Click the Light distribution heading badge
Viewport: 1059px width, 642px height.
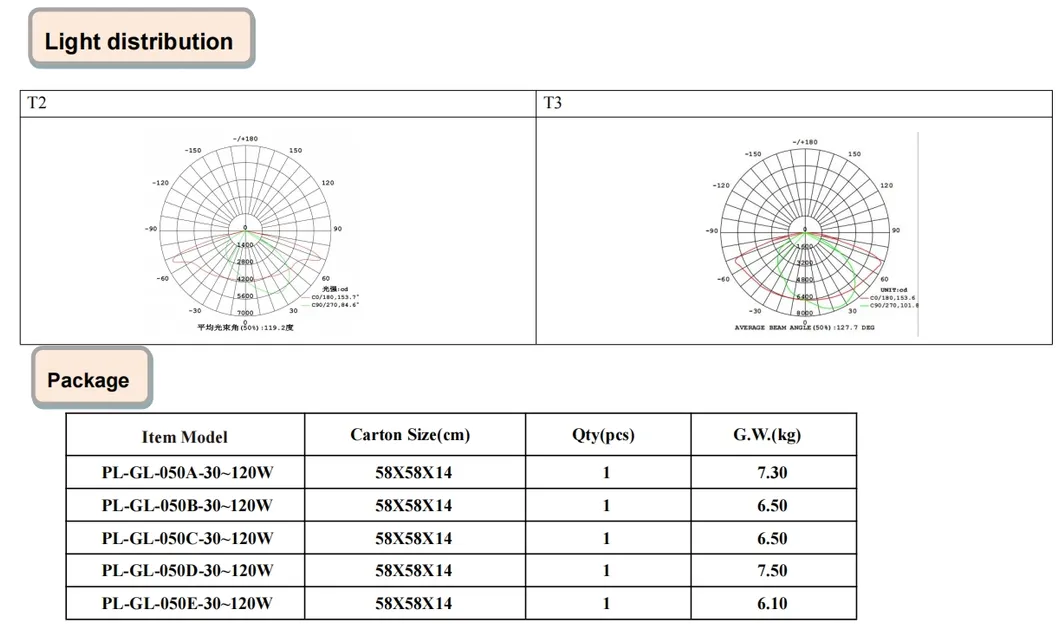coord(142,38)
